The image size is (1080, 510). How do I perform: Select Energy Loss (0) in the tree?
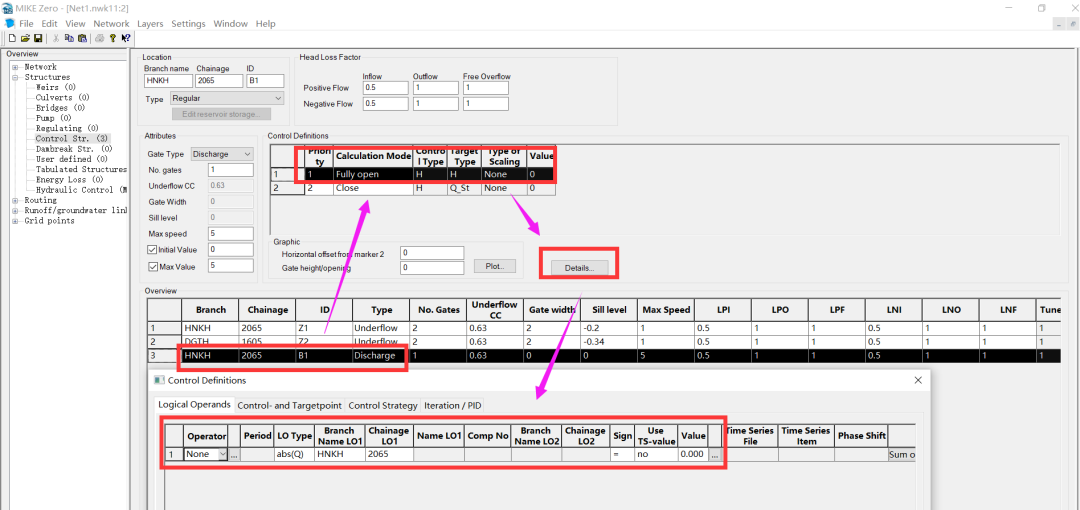pos(69,180)
